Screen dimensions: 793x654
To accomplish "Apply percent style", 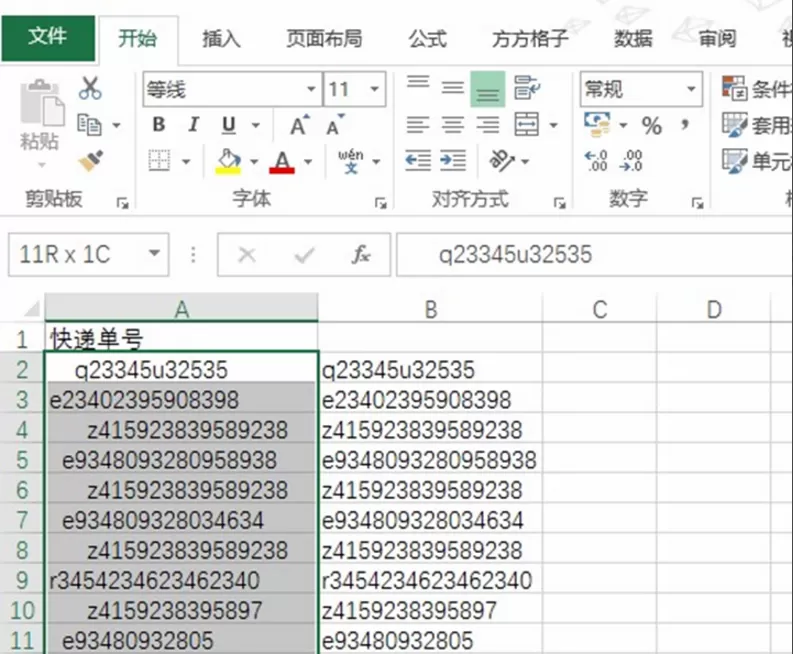I will click(651, 125).
